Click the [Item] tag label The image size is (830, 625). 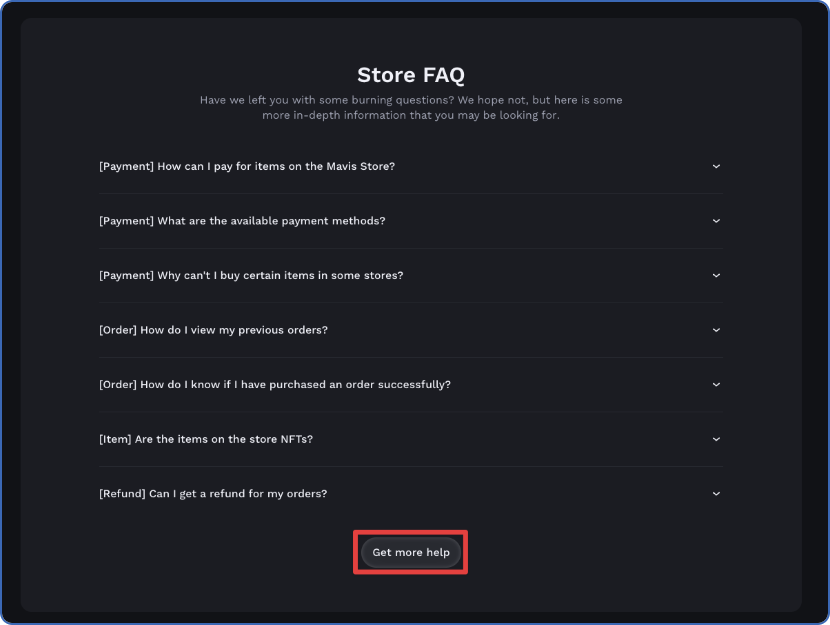tap(115, 439)
